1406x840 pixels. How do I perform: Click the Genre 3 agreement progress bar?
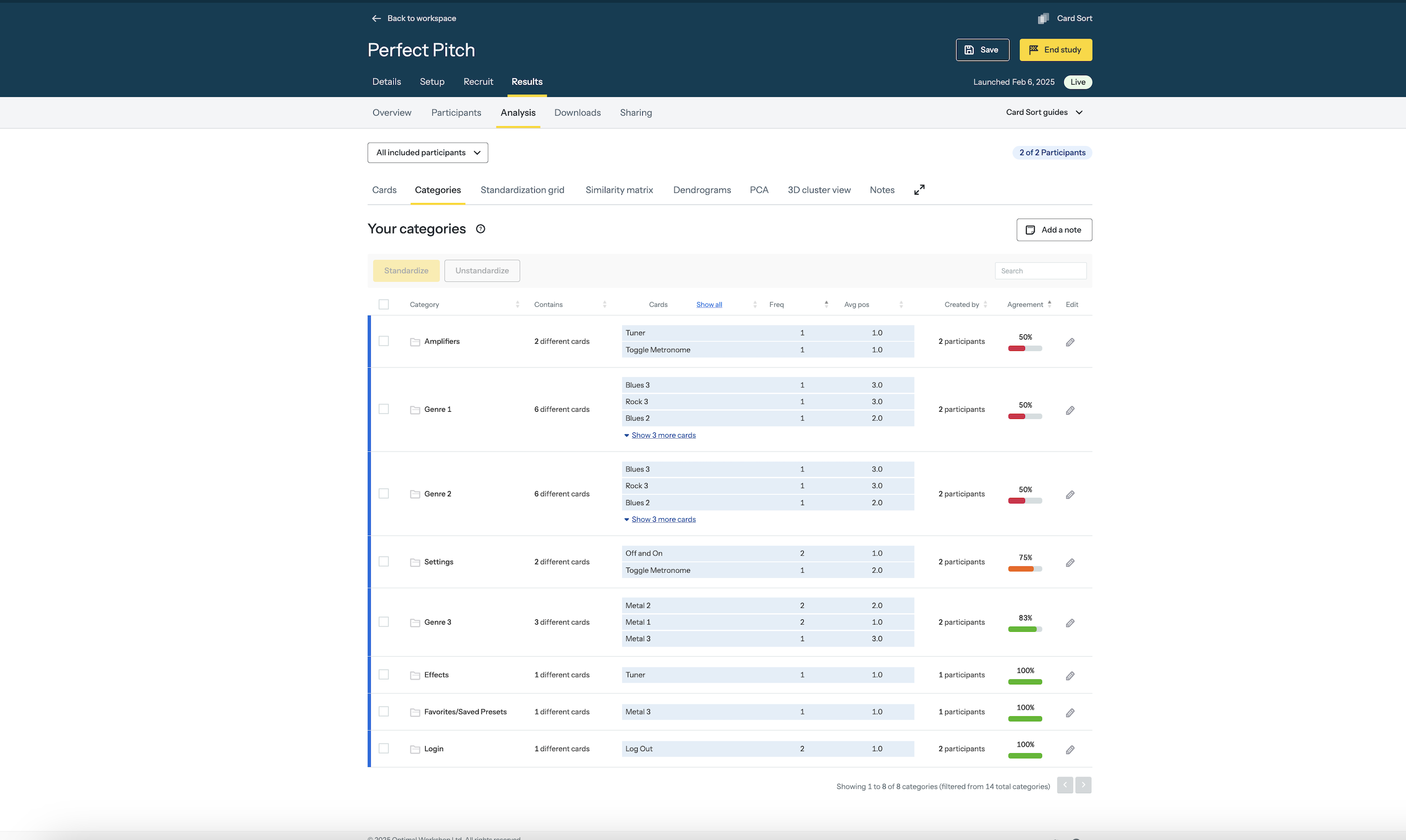pos(1024,629)
